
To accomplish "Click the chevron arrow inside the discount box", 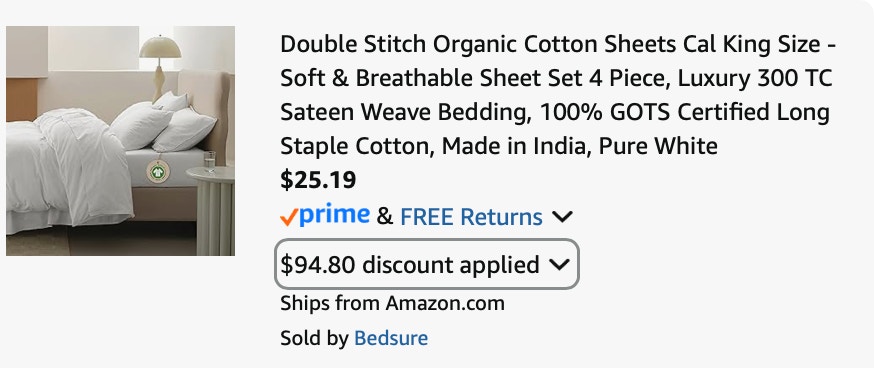I will (x=559, y=265).
